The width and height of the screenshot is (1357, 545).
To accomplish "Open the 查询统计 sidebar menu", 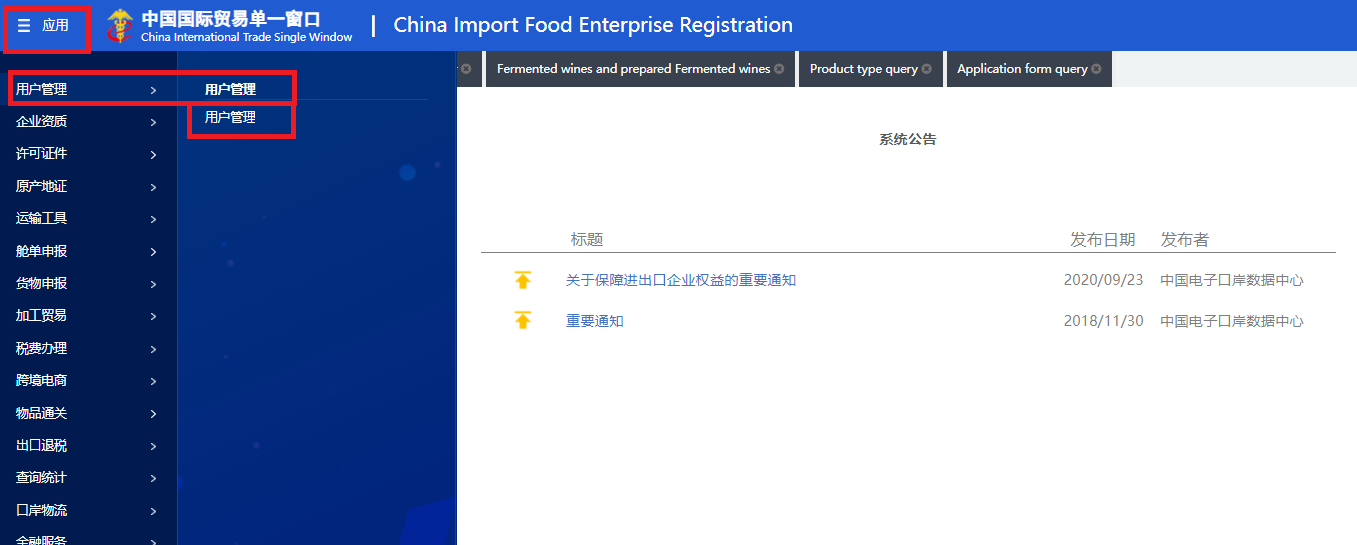I will tap(42, 478).
